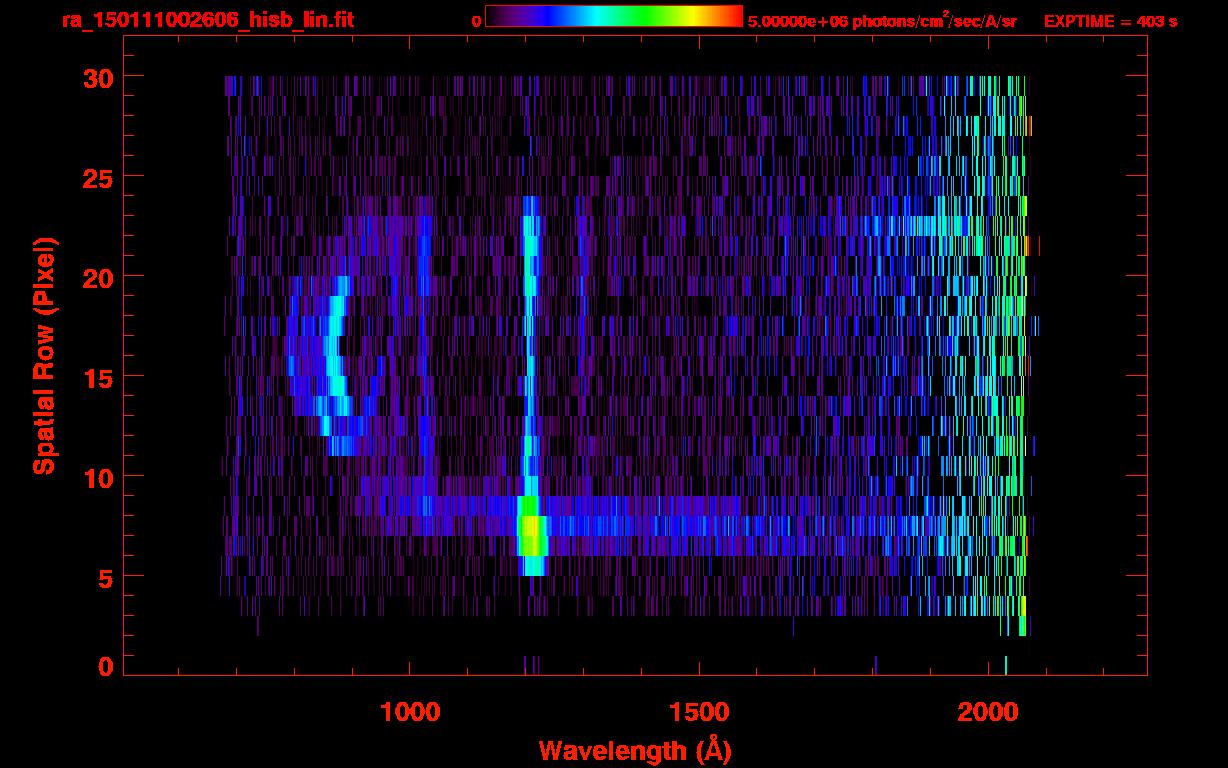Image resolution: width=1228 pixels, height=768 pixels.
Task: Click the rainbow color scale bar
Action: 614,16
